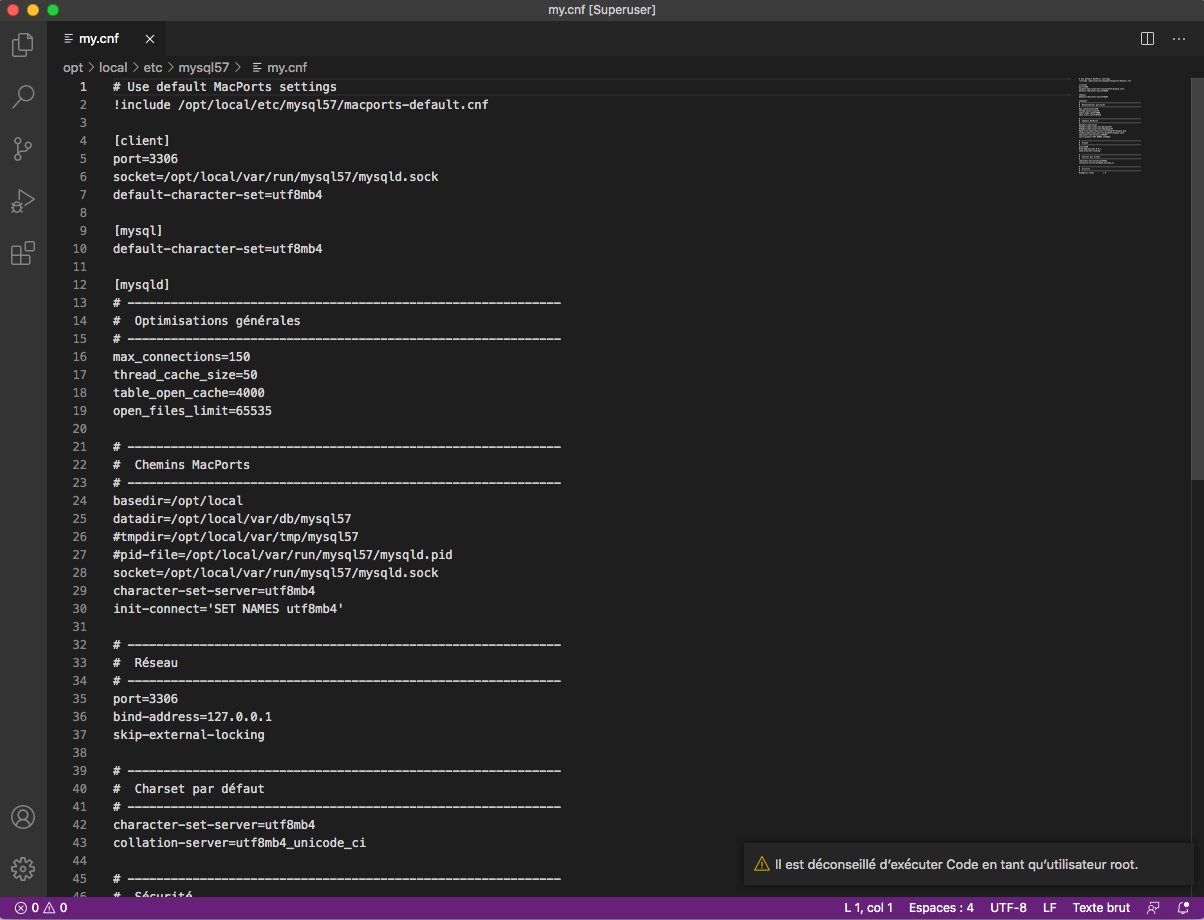Viewport: 1204px width, 920px height.
Task: Click the mysql57 breadcrumb folder
Action: point(203,68)
